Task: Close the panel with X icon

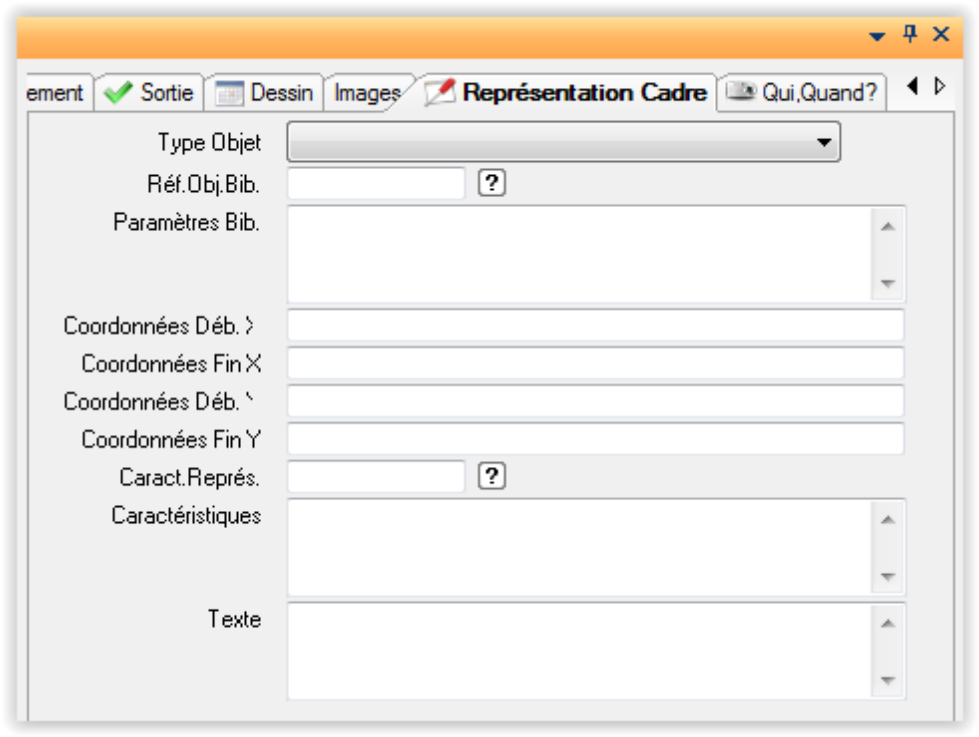Action: coord(941,35)
